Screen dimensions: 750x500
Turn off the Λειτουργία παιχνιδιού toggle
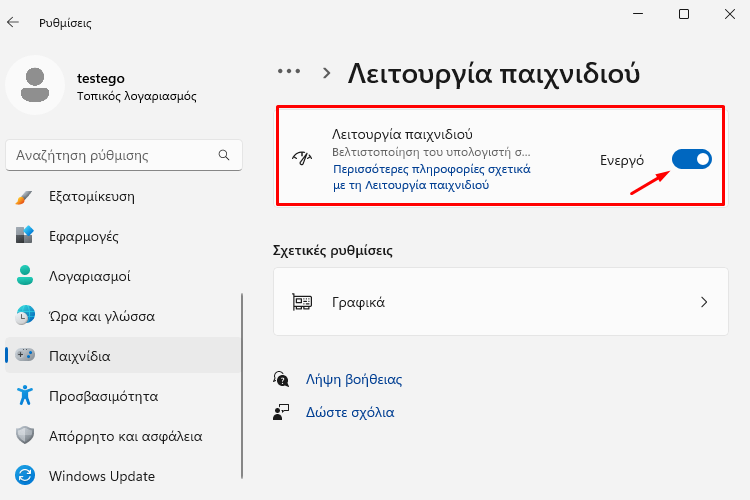(692, 159)
